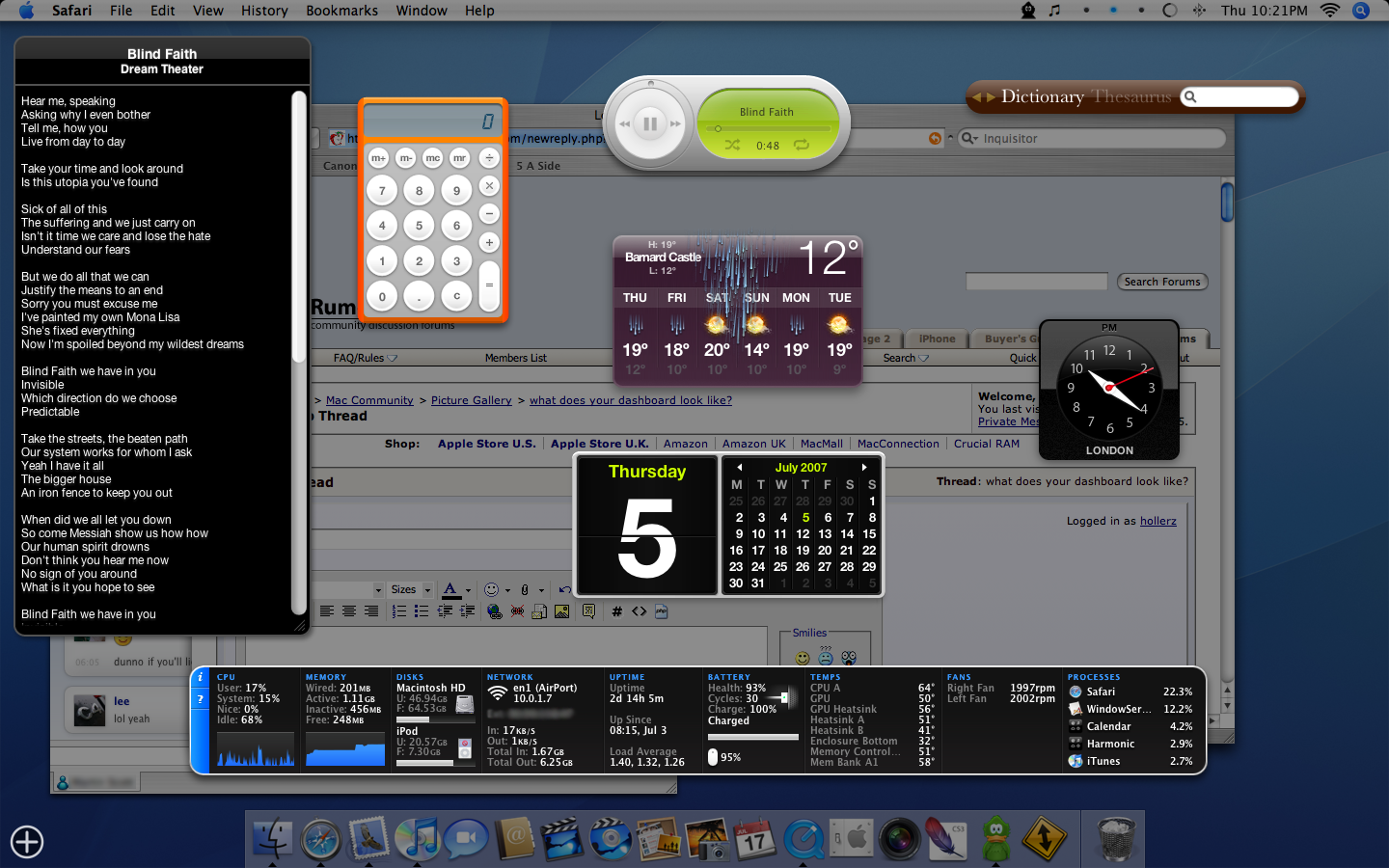This screenshot has height=868, width=1389.
Task: Open the Picture Gallery breadcrumb link
Action: click(472, 400)
